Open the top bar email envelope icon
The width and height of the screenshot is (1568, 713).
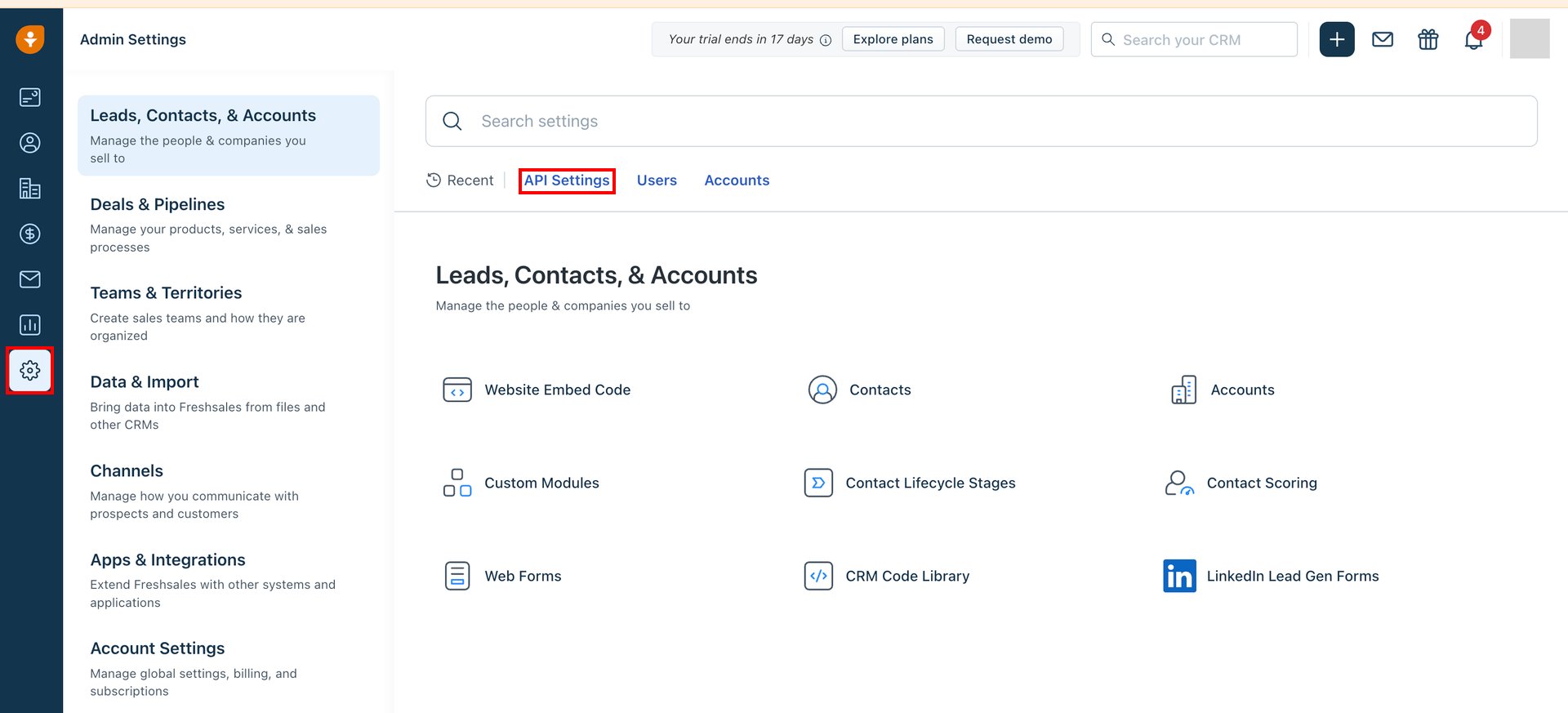pyautogui.click(x=1383, y=39)
